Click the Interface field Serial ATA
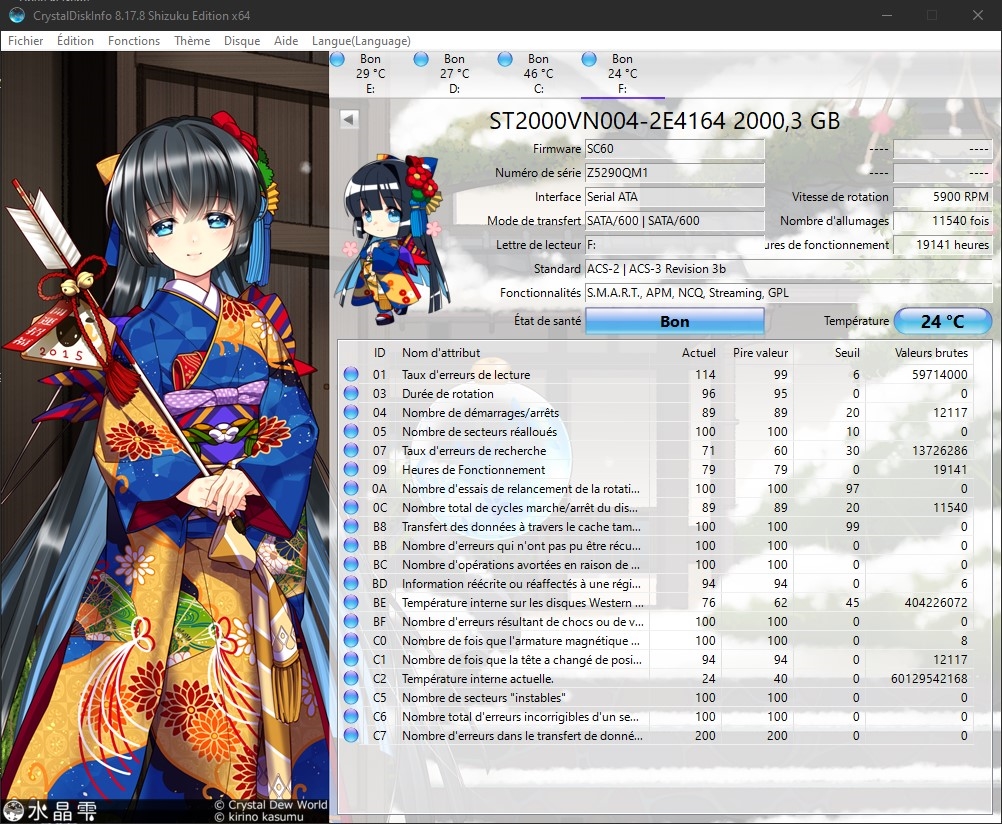 pos(675,197)
